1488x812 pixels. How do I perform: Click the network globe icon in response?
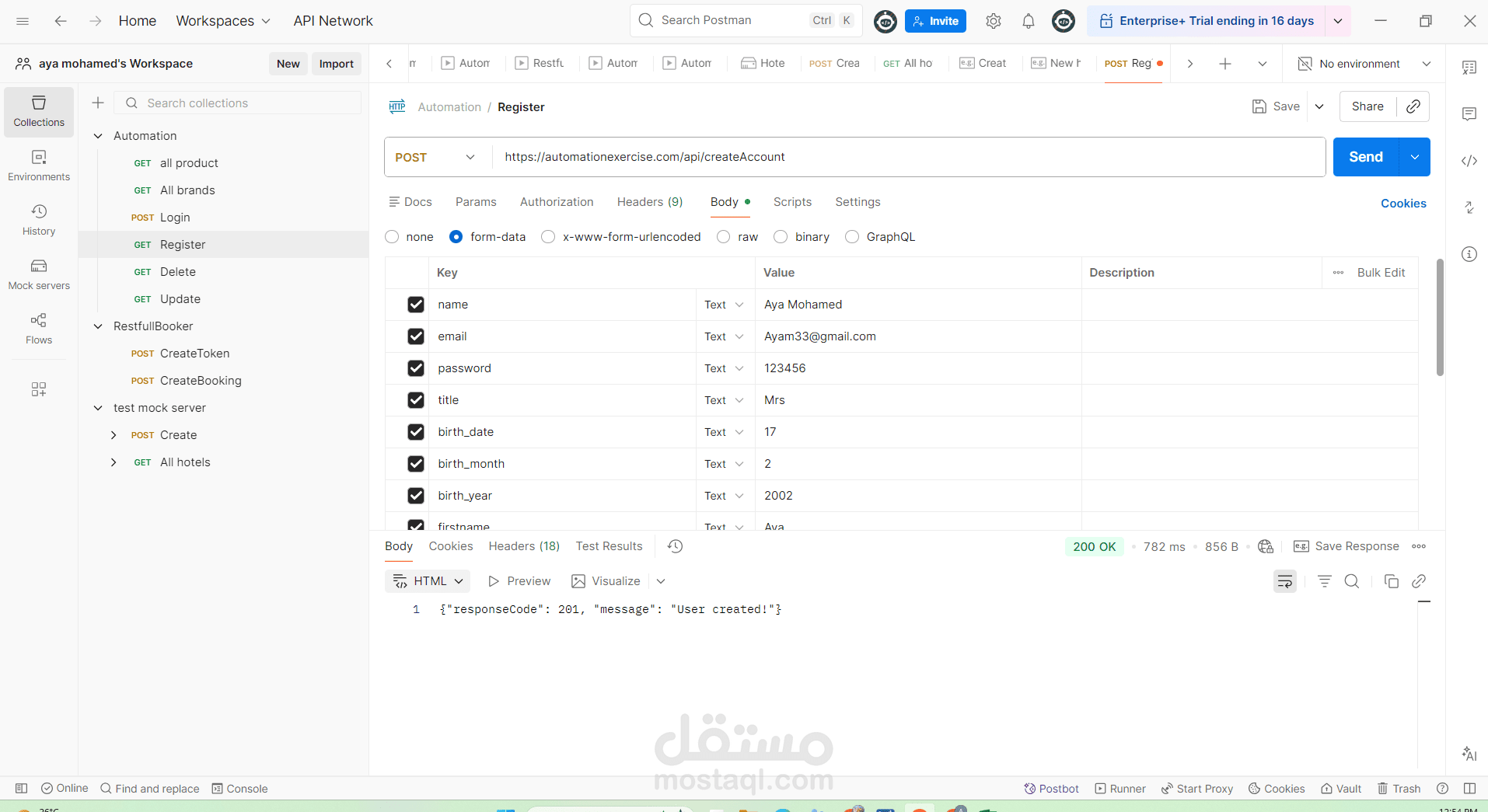pyautogui.click(x=1266, y=546)
